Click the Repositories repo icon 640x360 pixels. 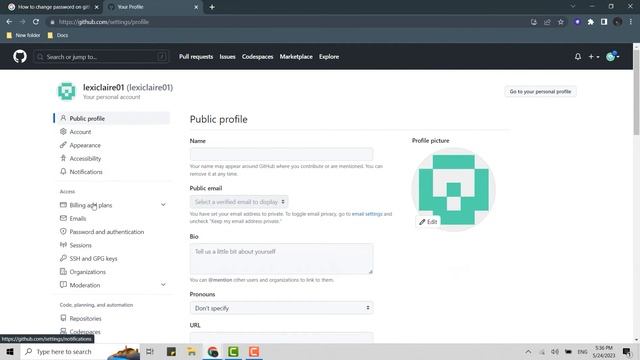tap(63, 318)
